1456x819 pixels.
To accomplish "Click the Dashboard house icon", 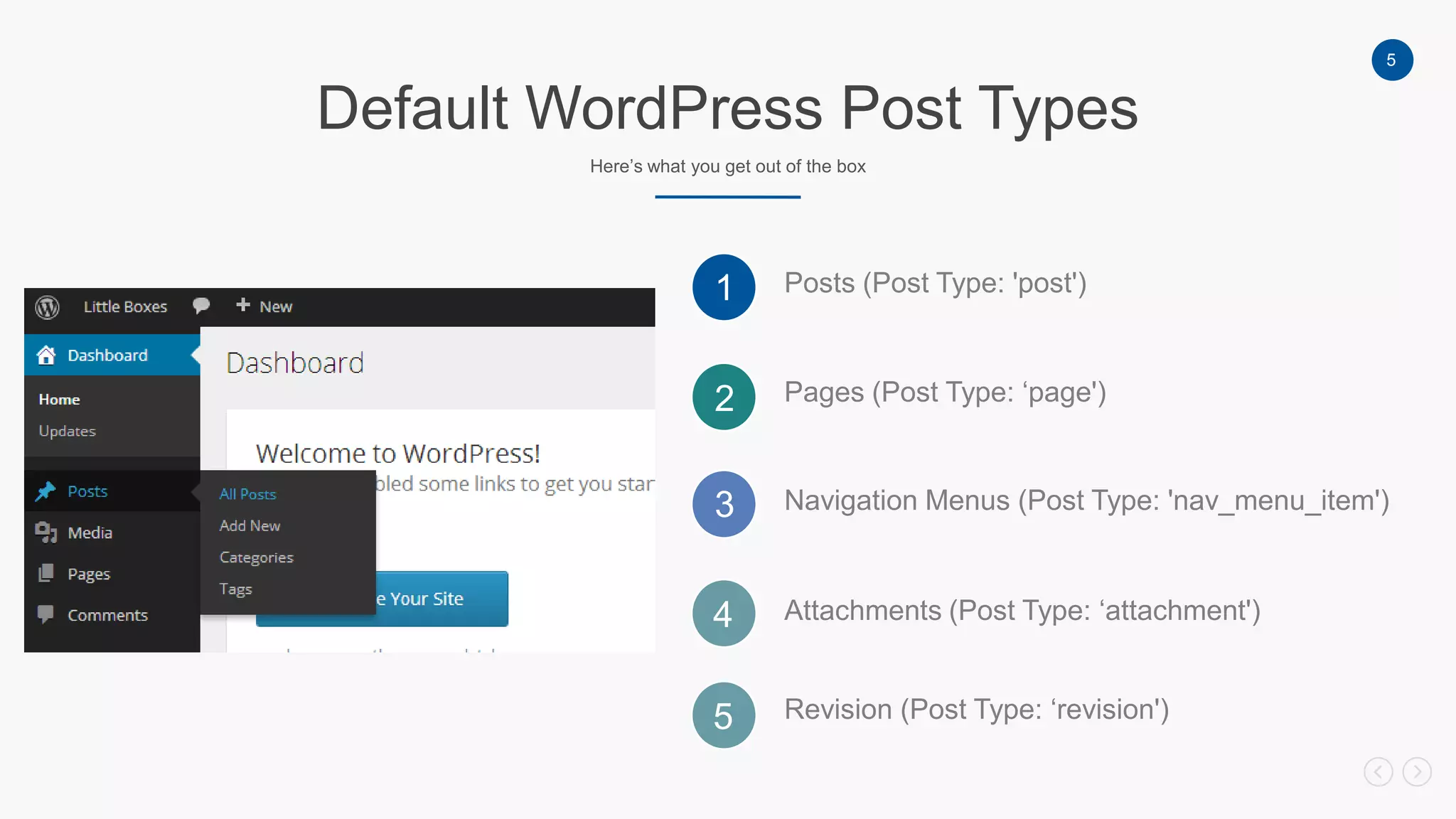I will point(46,355).
